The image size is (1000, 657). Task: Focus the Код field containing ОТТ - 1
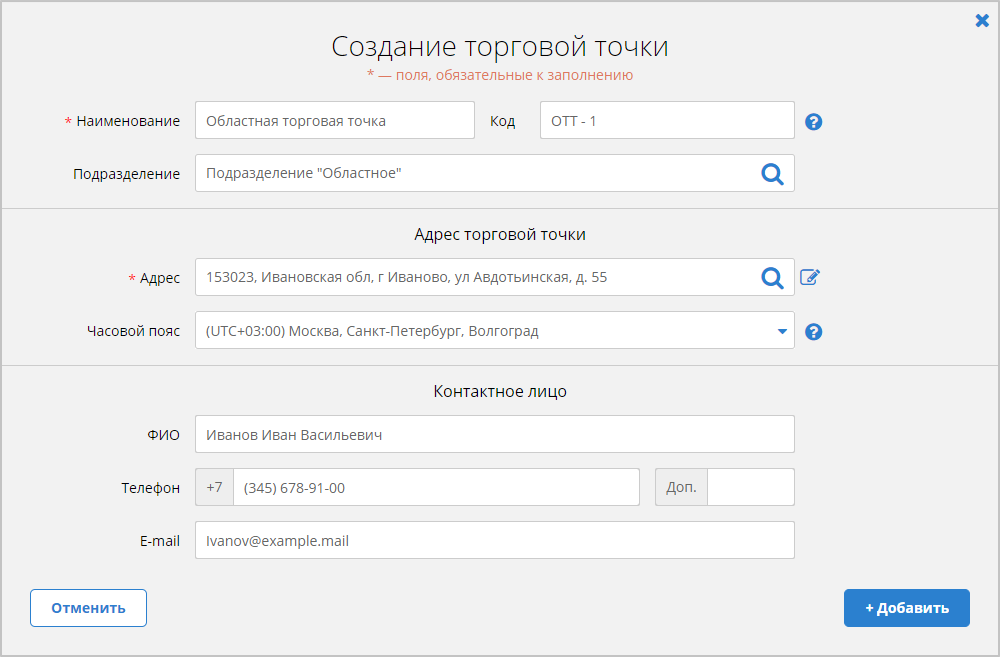click(x=666, y=121)
